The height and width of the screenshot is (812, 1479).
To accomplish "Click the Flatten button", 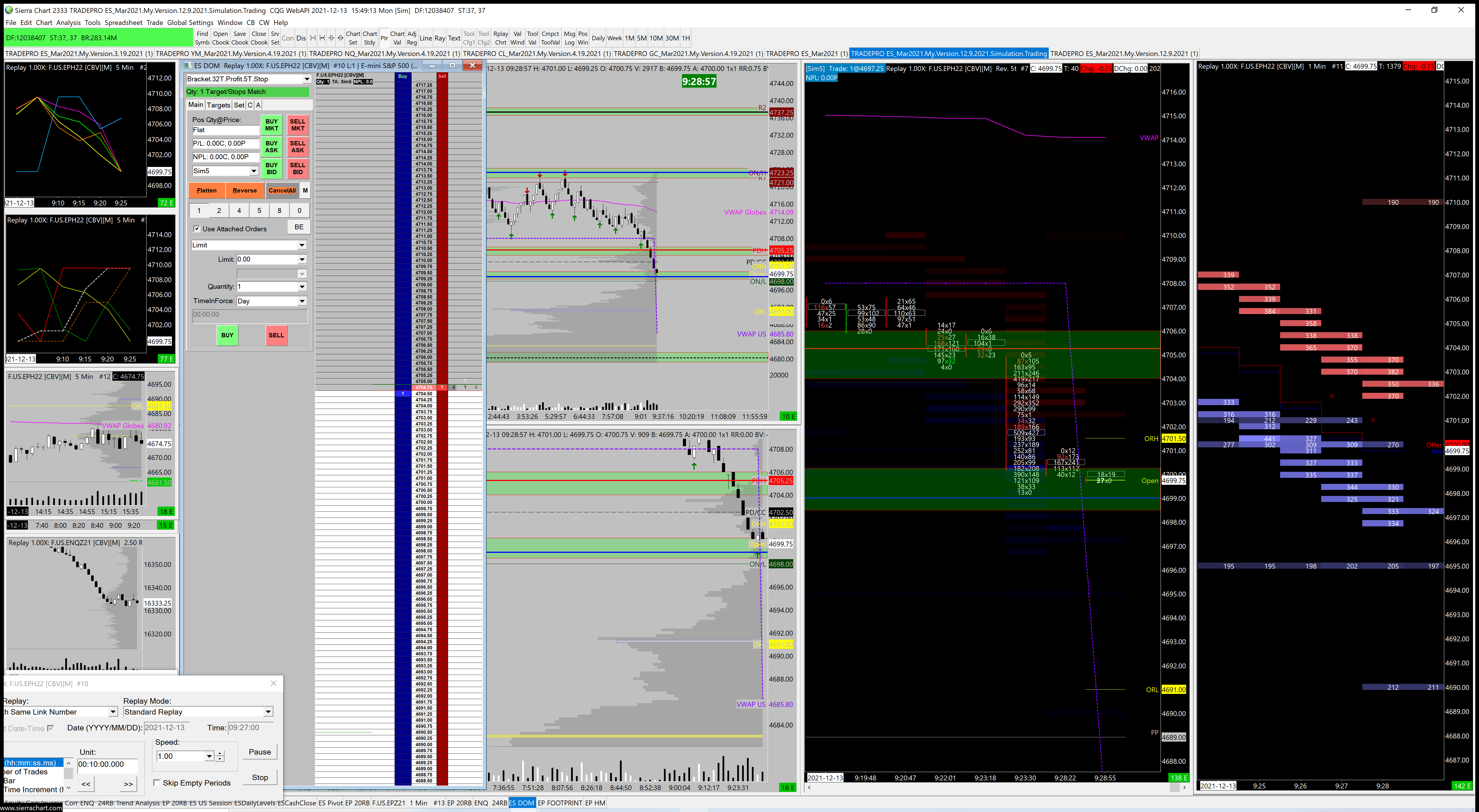I will click(x=207, y=191).
